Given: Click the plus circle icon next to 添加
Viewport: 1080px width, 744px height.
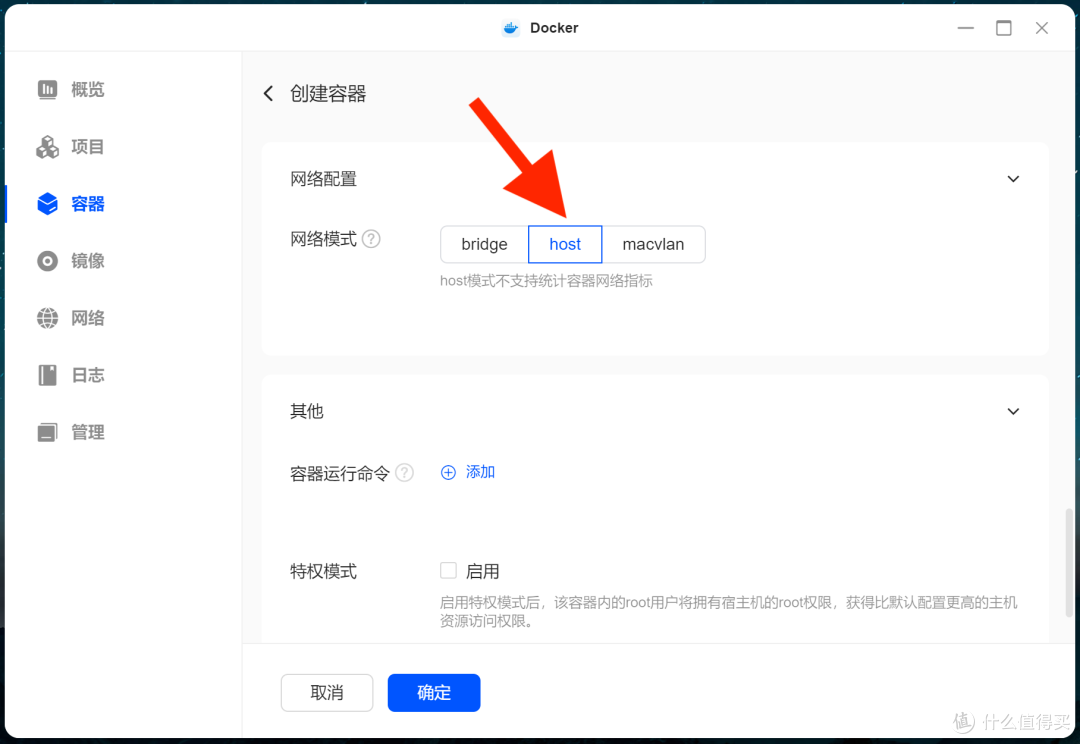Looking at the screenshot, I should click(x=448, y=473).
